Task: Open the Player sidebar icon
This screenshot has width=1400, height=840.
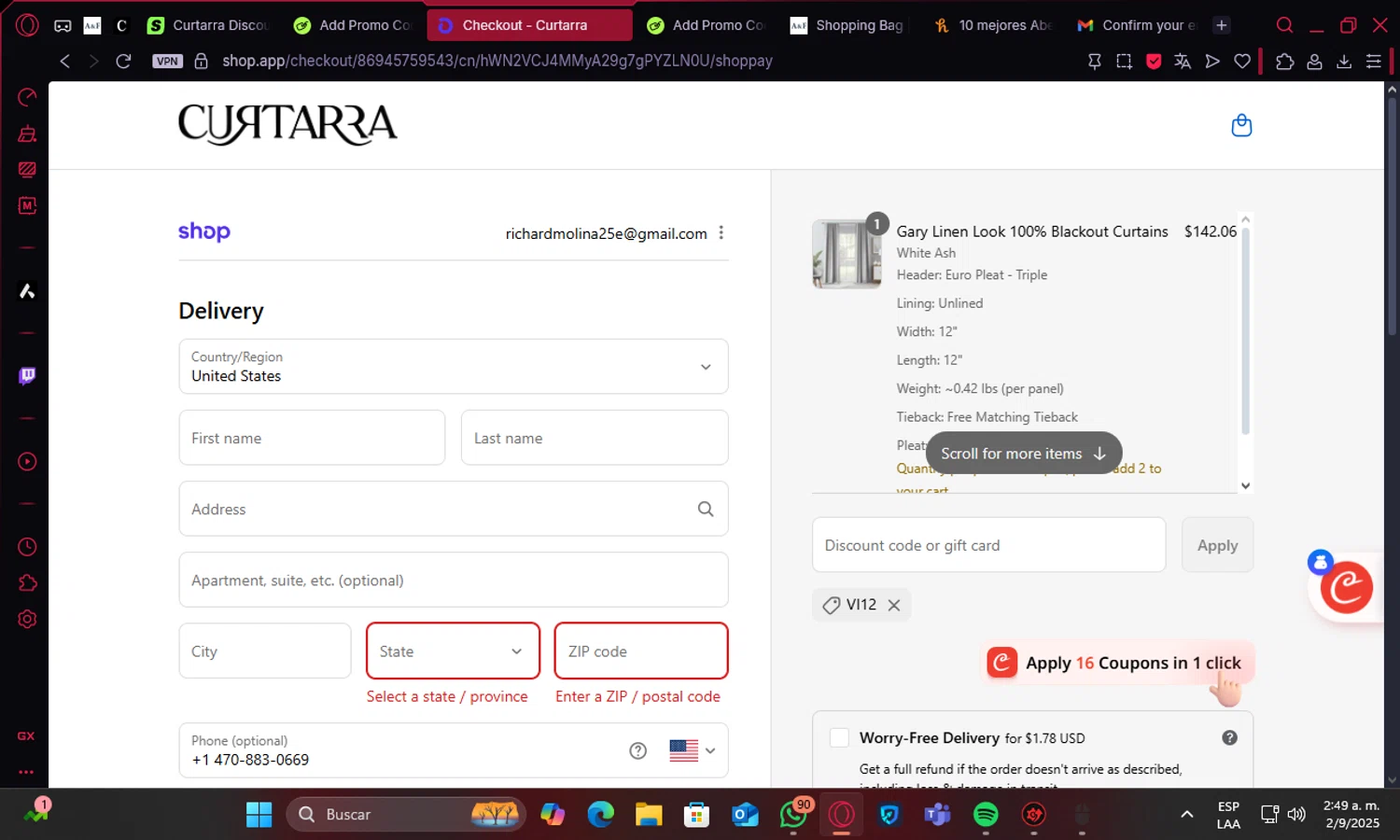Action: [x=27, y=461]
